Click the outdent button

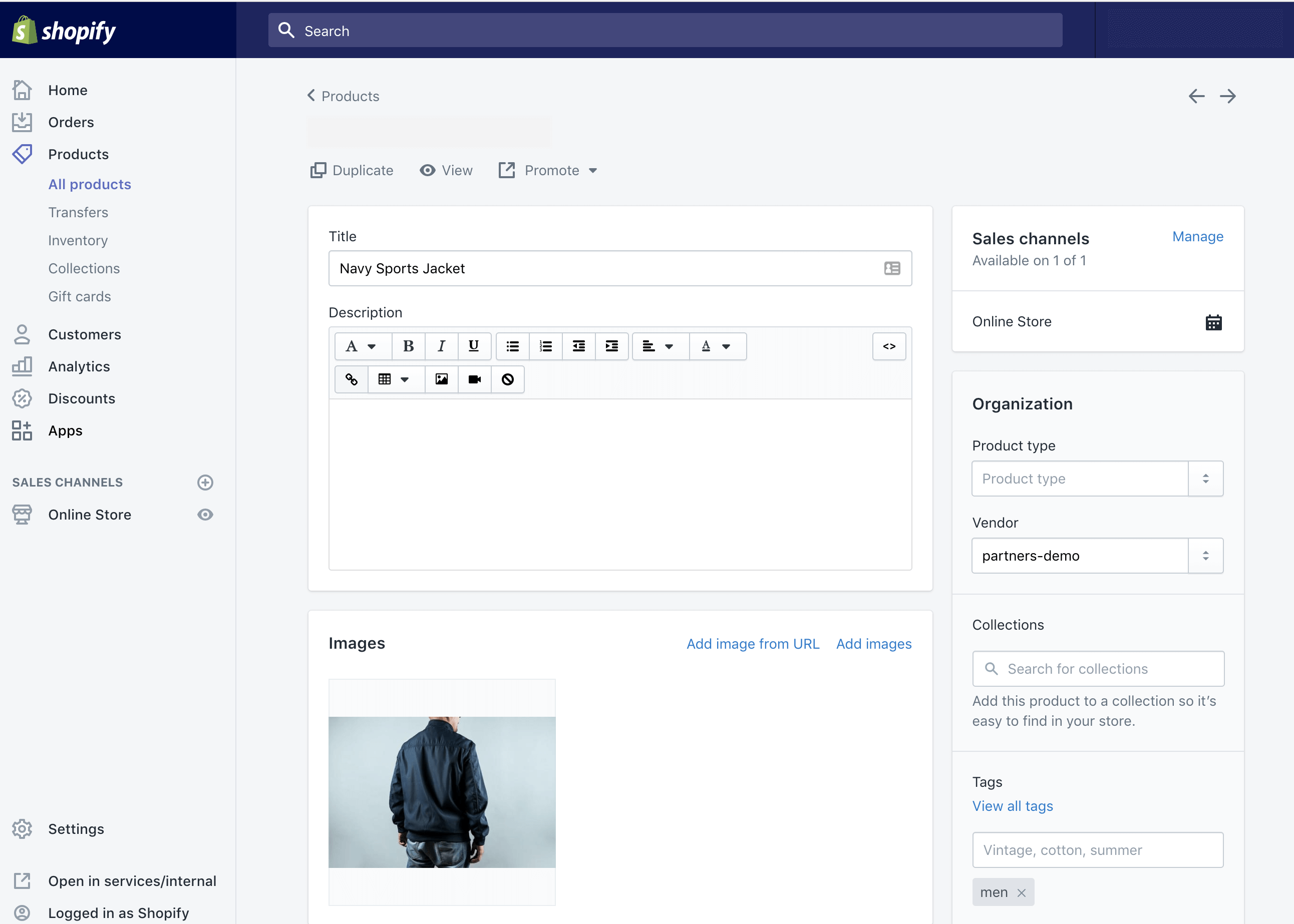(578, 346)
